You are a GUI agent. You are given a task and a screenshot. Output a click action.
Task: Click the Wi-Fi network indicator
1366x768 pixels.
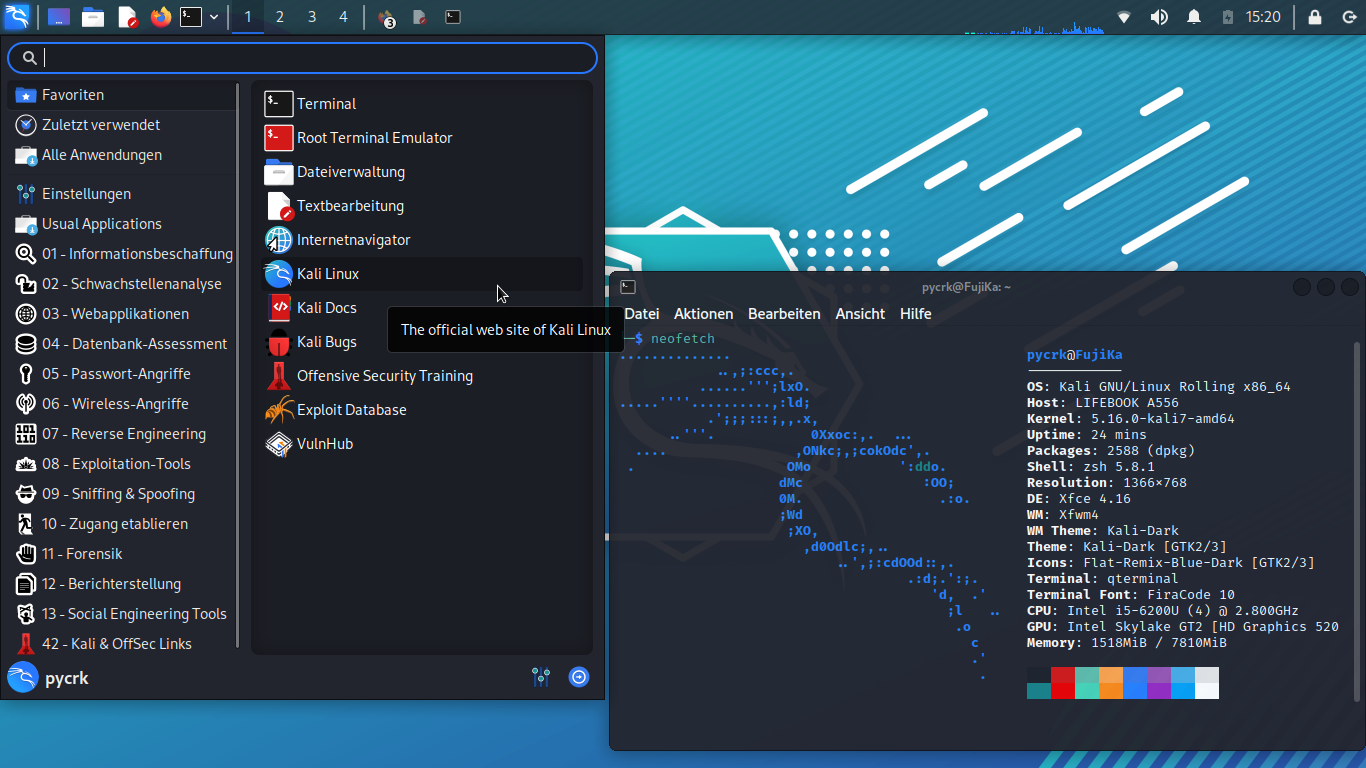(x=1124, y=17)
